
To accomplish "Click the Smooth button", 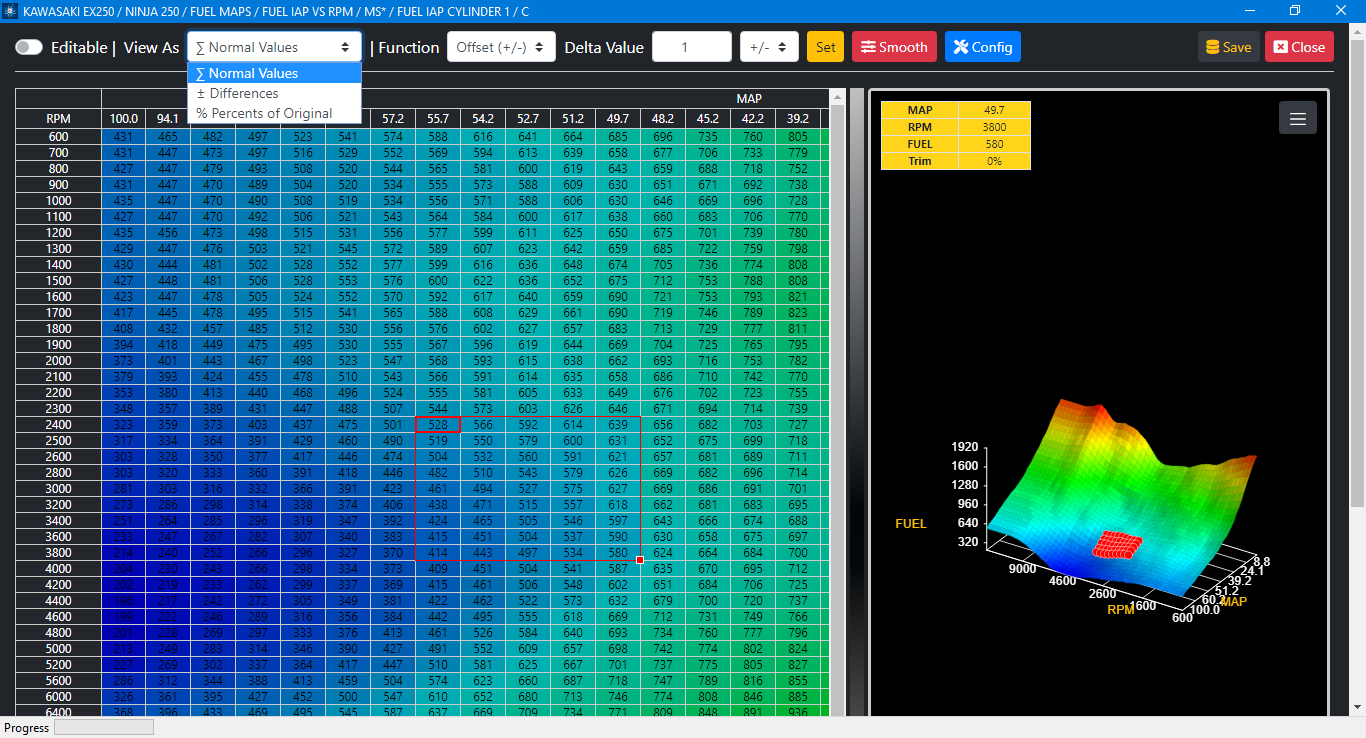I will (894, 47).
